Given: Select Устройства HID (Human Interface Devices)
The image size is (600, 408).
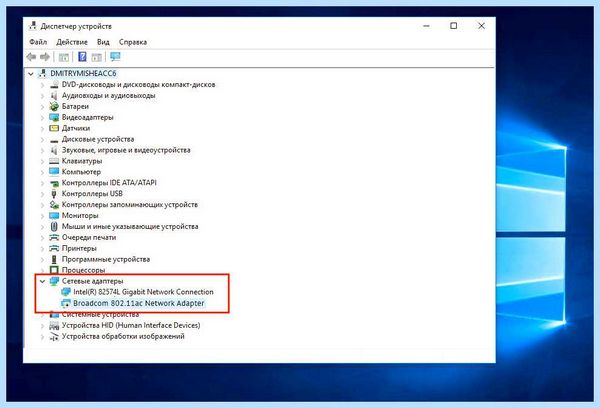Looking at the screenshot, I should (x=131, y=326).
